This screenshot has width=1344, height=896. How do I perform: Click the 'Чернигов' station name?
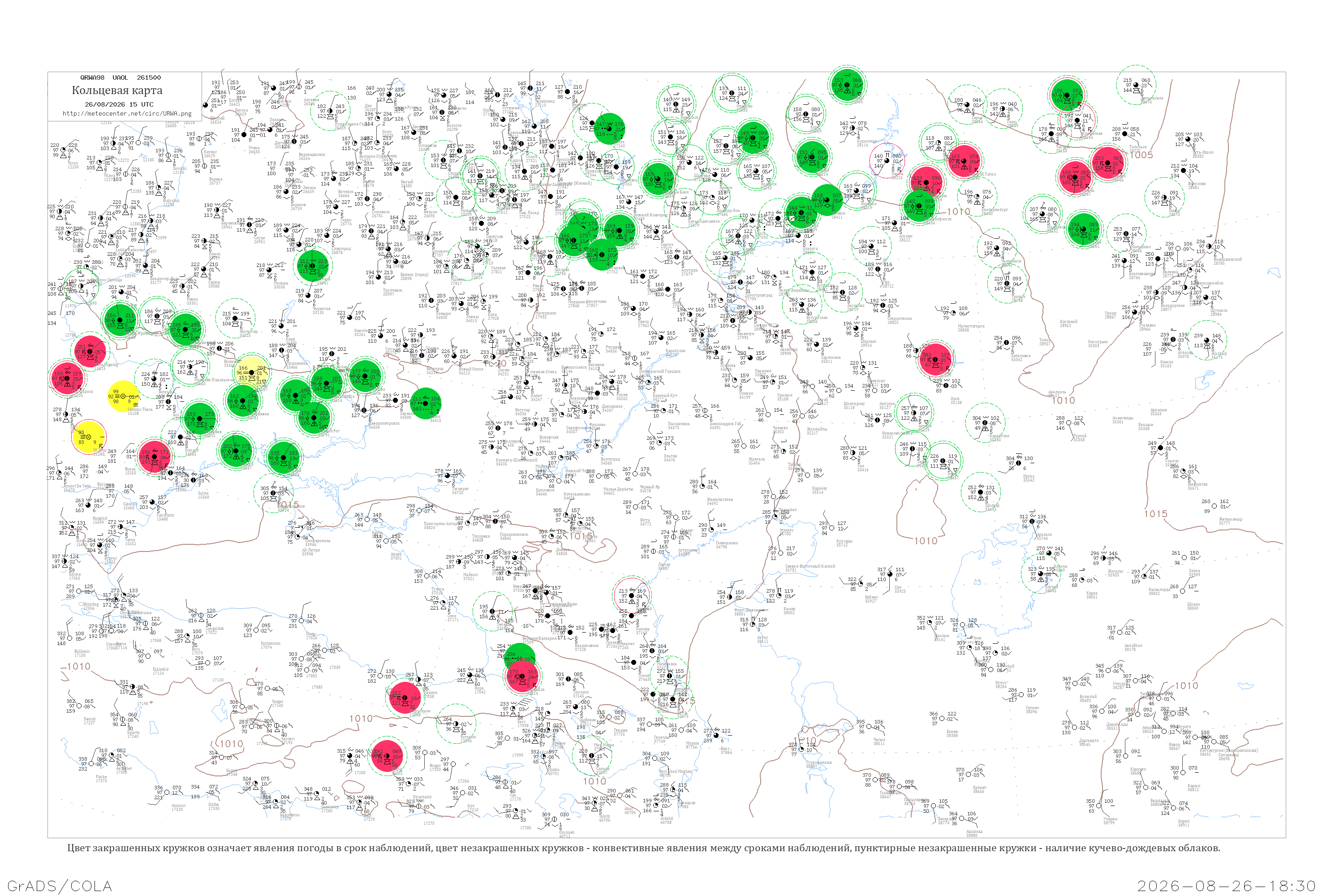(321, 309)
